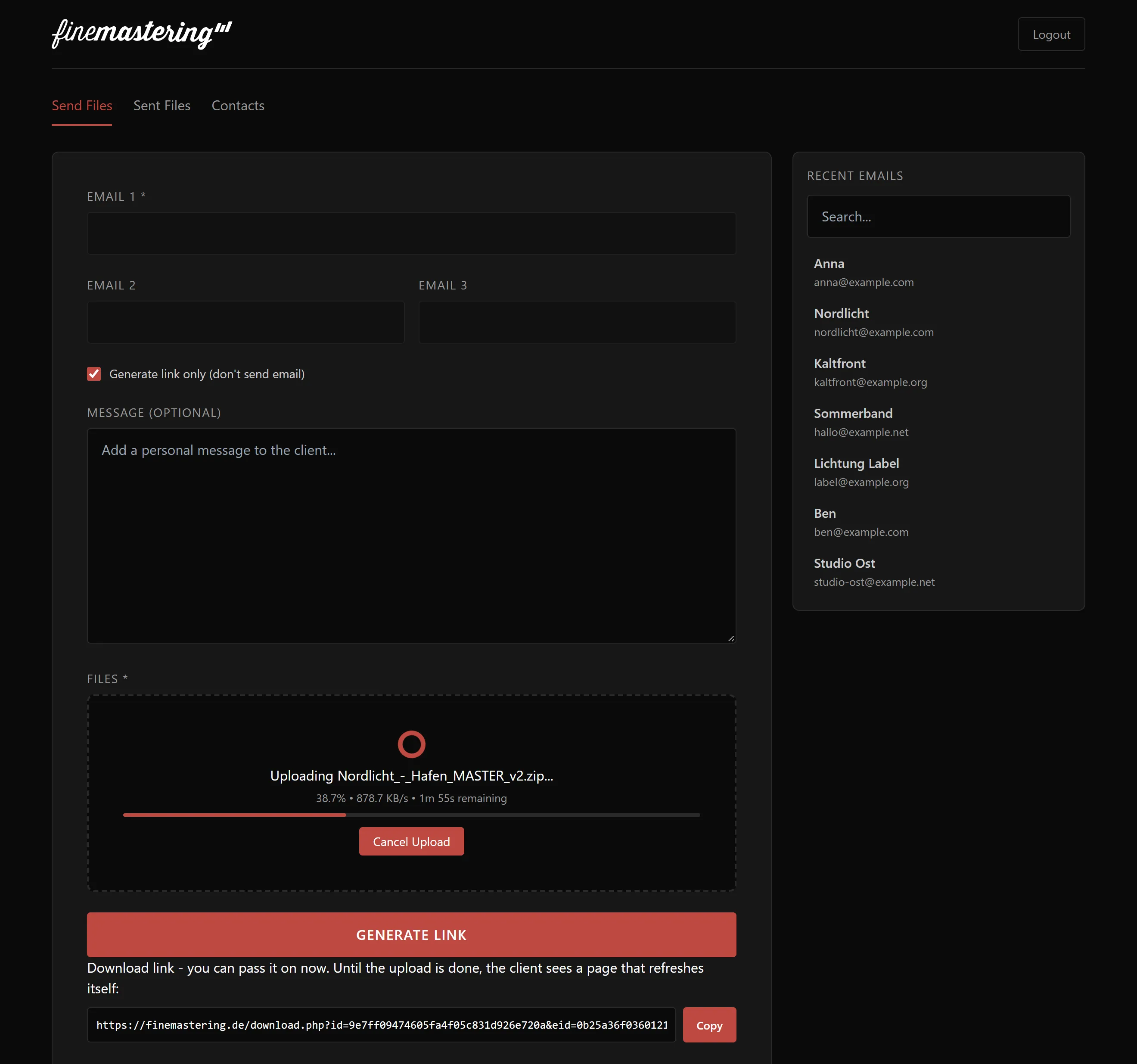
Task: Focus the Email 1 input field
Action: pos(411,233)
